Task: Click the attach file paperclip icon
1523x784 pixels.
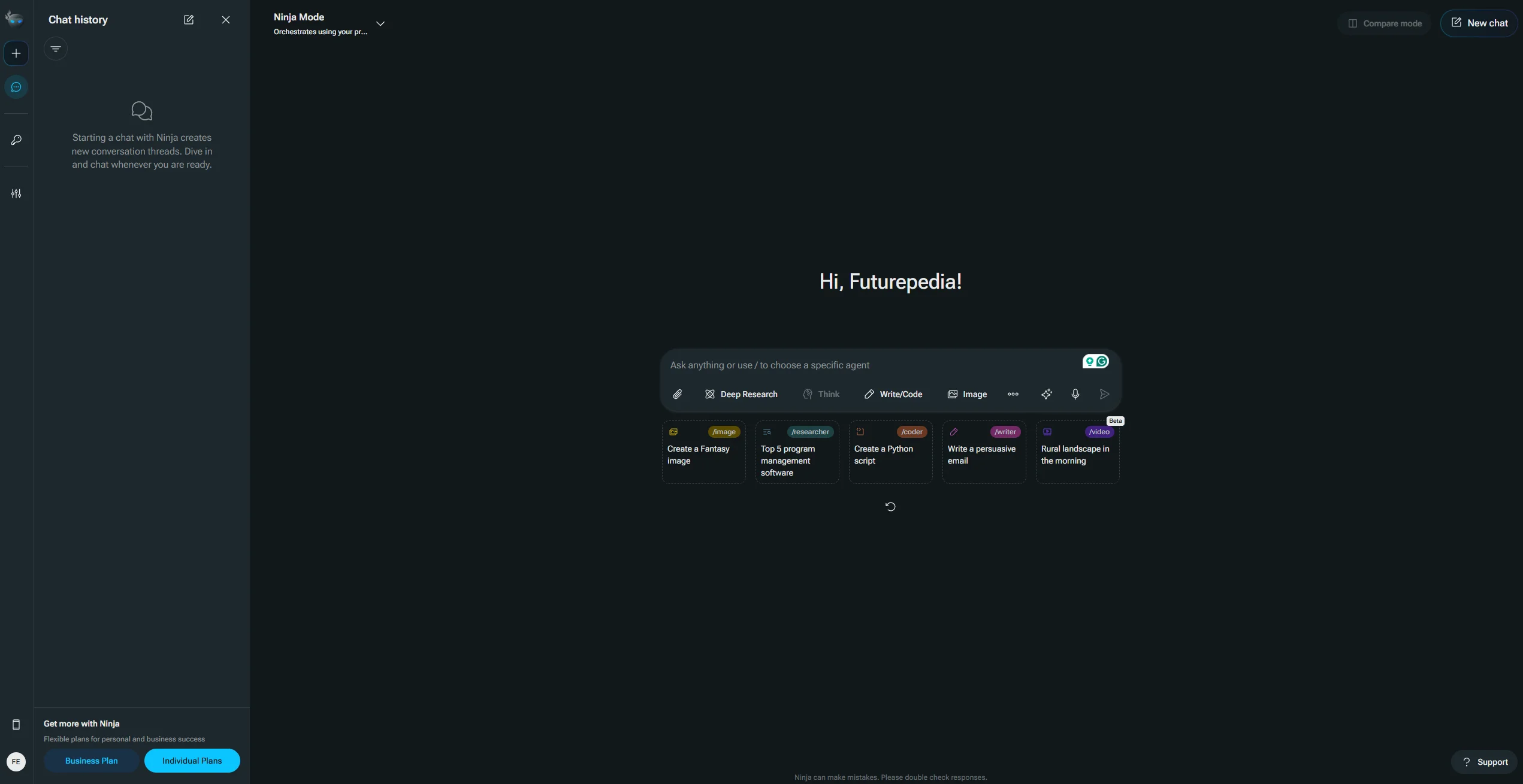Action: [677, 394]
